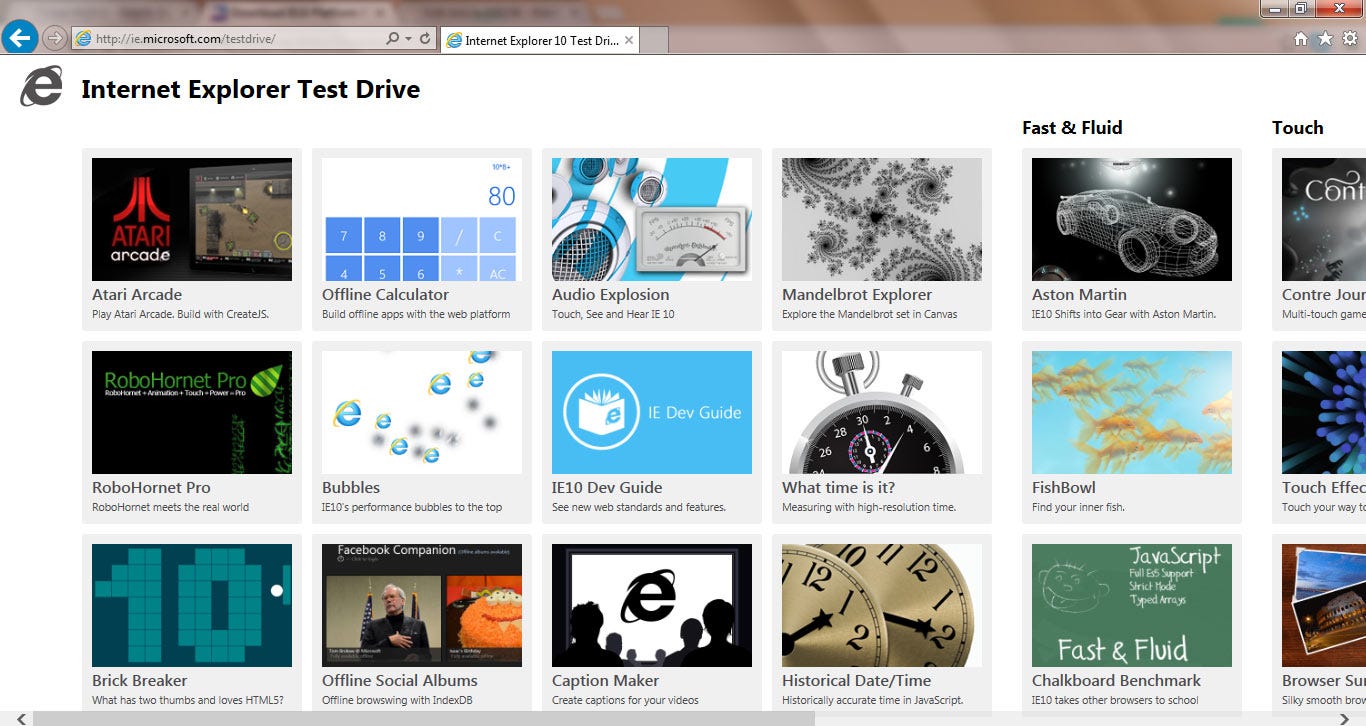This screenshot has width=1366, height=726.
Task: Click the Audio Explosion title link
Action: [611, 295]
